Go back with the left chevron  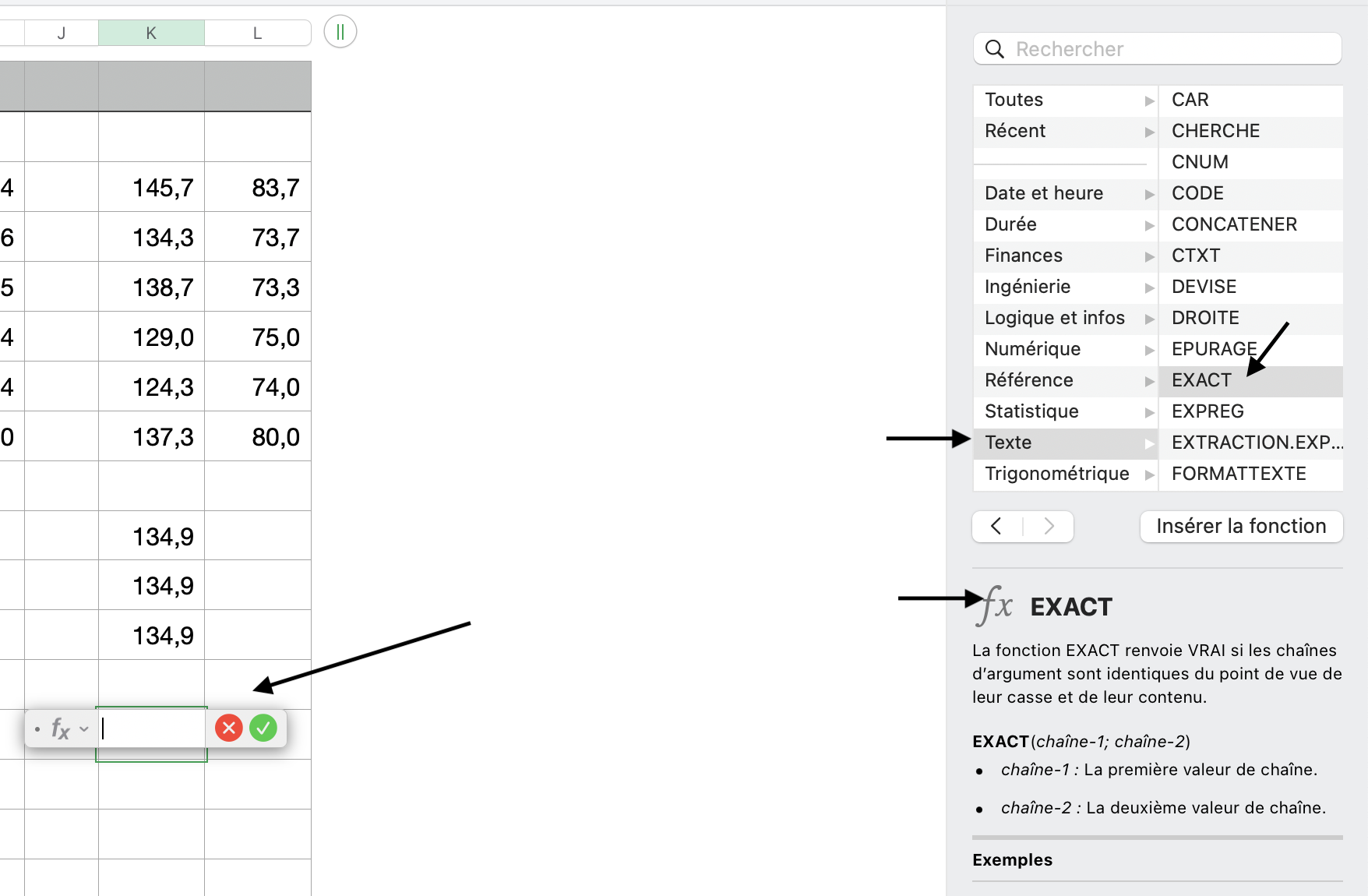point(996,526)
